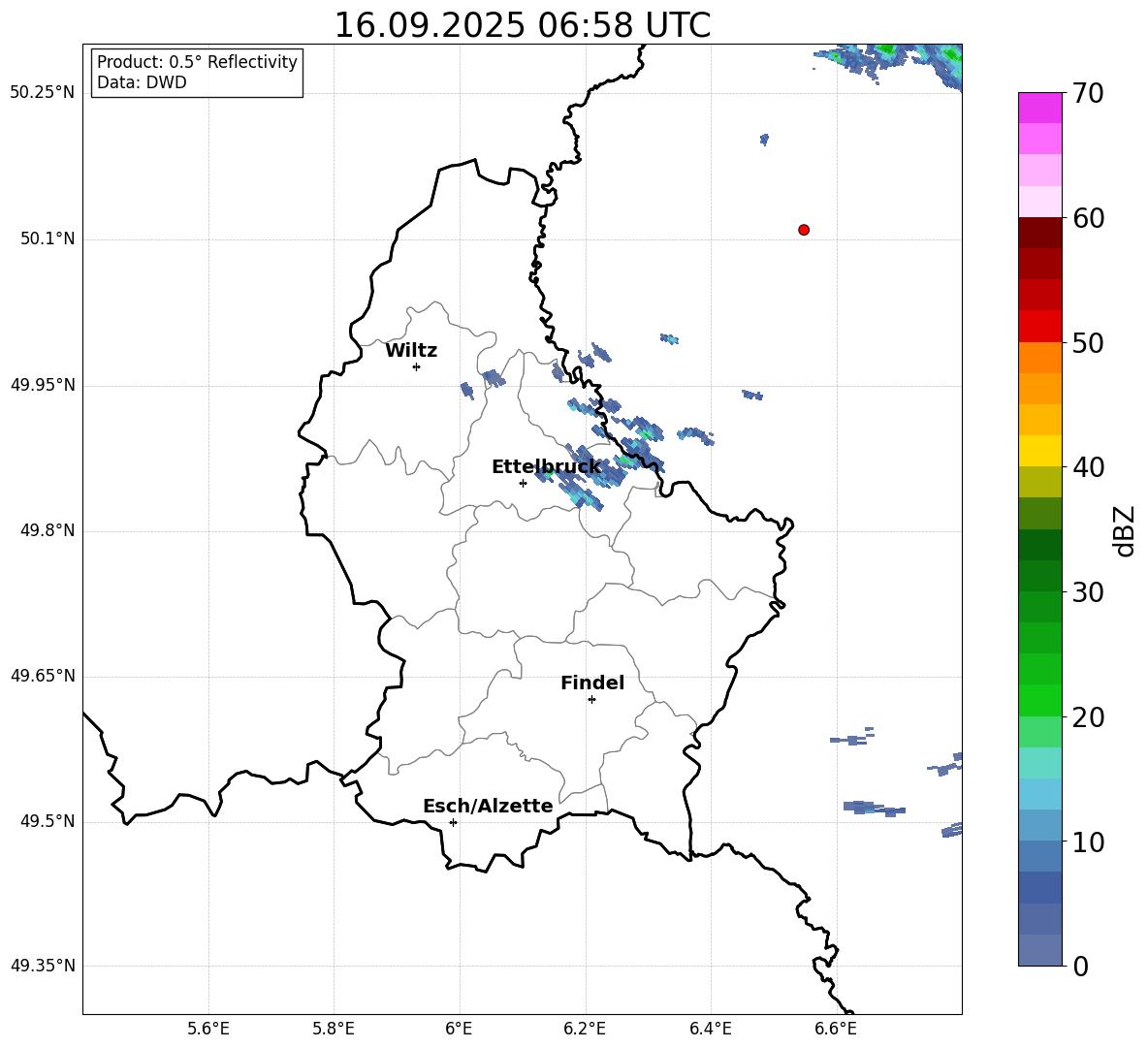Click the Wiltz city label

pos(411,351)
